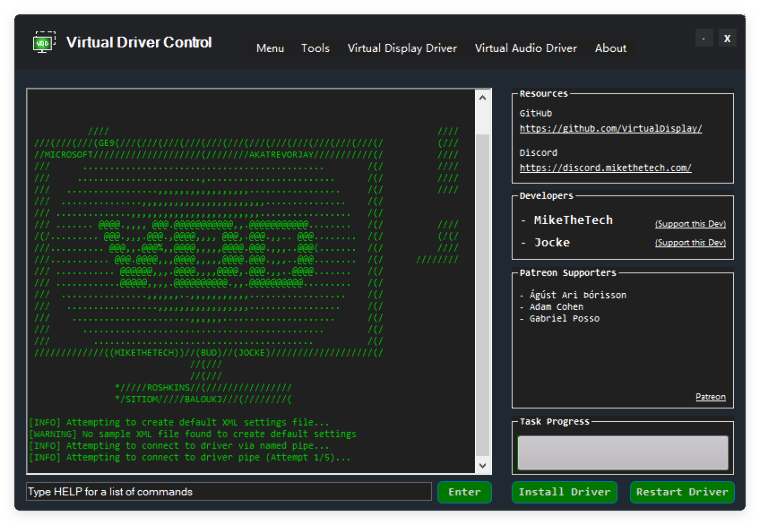Click the console vertical scrollbar thumb
The height and width of the screenshot is (525, 760).
click(x=482, y=295)
